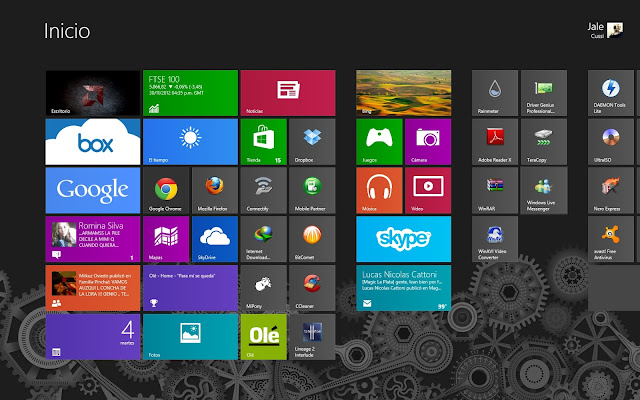The width and height of the screenshot is (640, 400).
Task: Open the Bing landscape tile
Action: tap(404, 93)
